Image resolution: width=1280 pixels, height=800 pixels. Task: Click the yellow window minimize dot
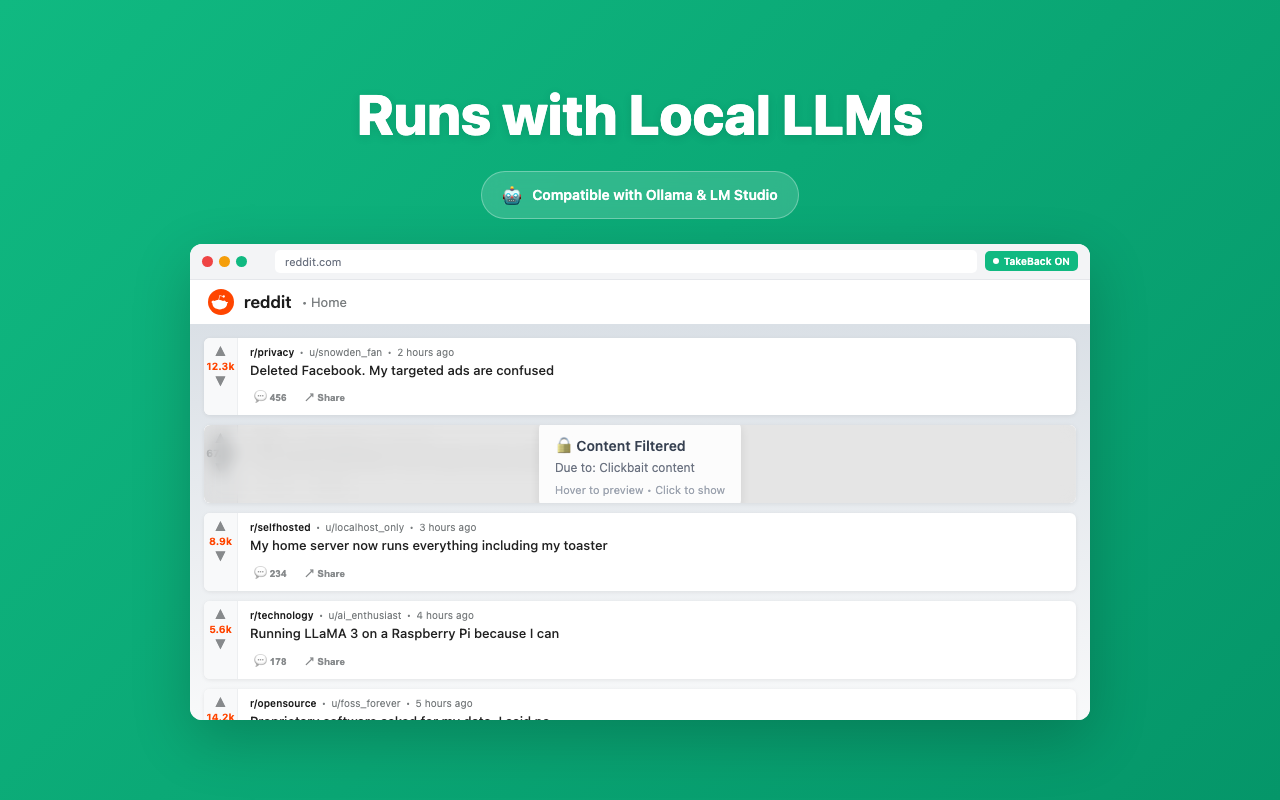(225, 262)
